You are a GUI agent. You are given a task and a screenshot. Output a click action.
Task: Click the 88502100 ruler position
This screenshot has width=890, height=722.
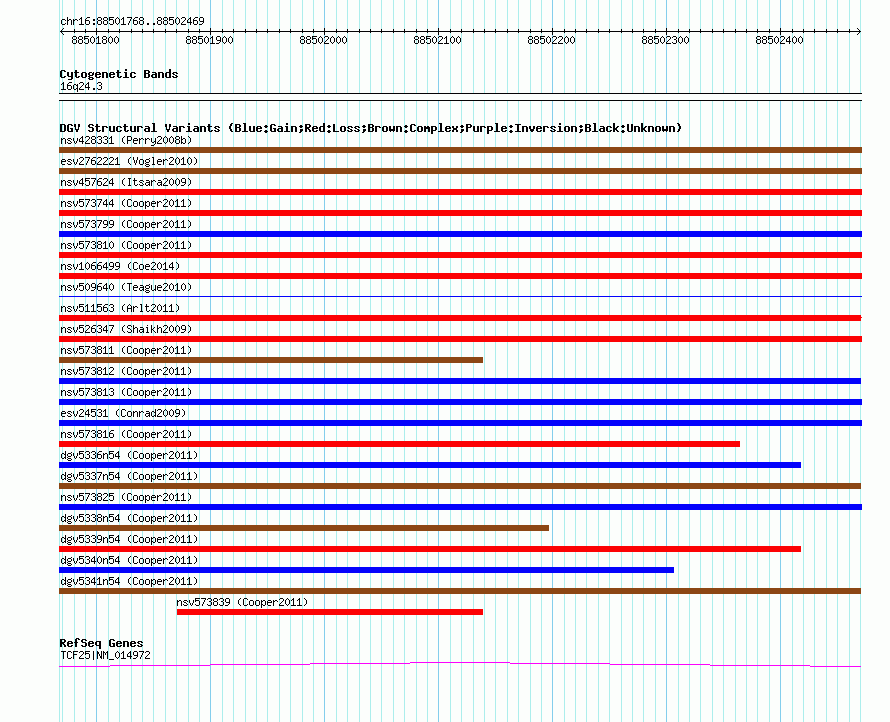[438, 40]
